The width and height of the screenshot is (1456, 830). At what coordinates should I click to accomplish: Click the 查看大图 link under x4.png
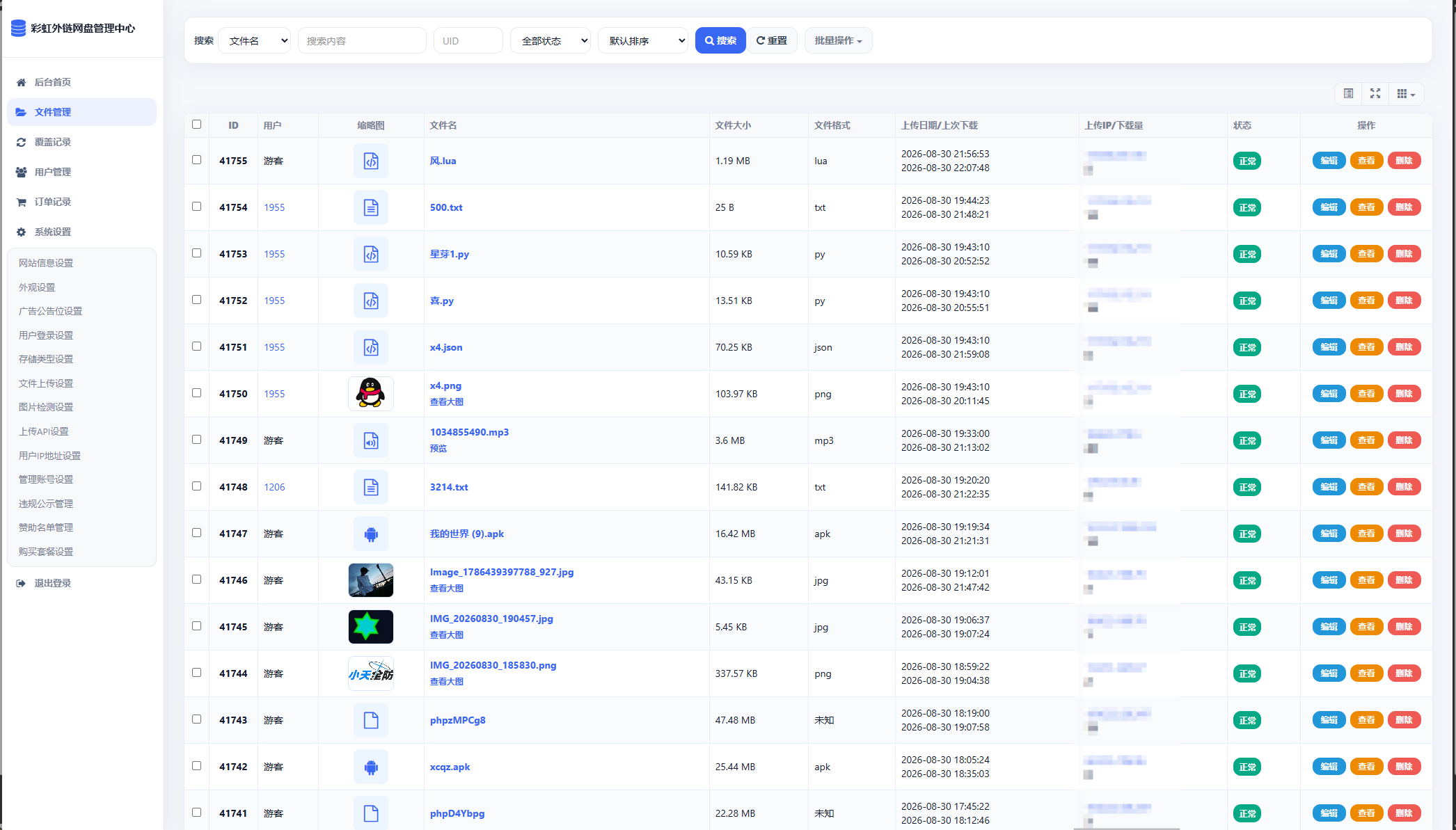(x=447, y=402)
